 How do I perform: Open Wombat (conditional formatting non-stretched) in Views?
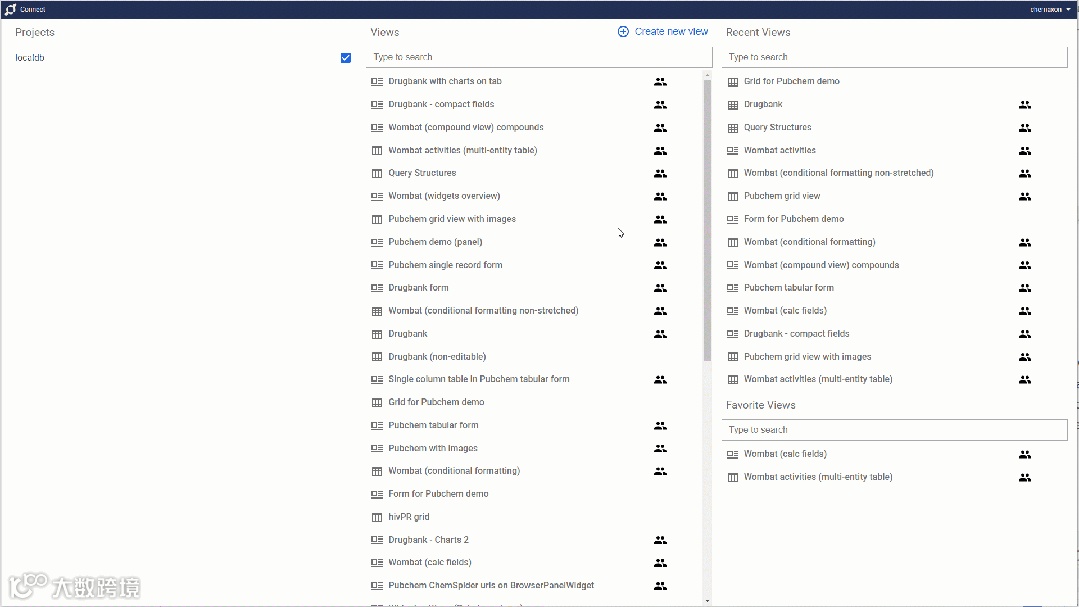tap(483, 311)
